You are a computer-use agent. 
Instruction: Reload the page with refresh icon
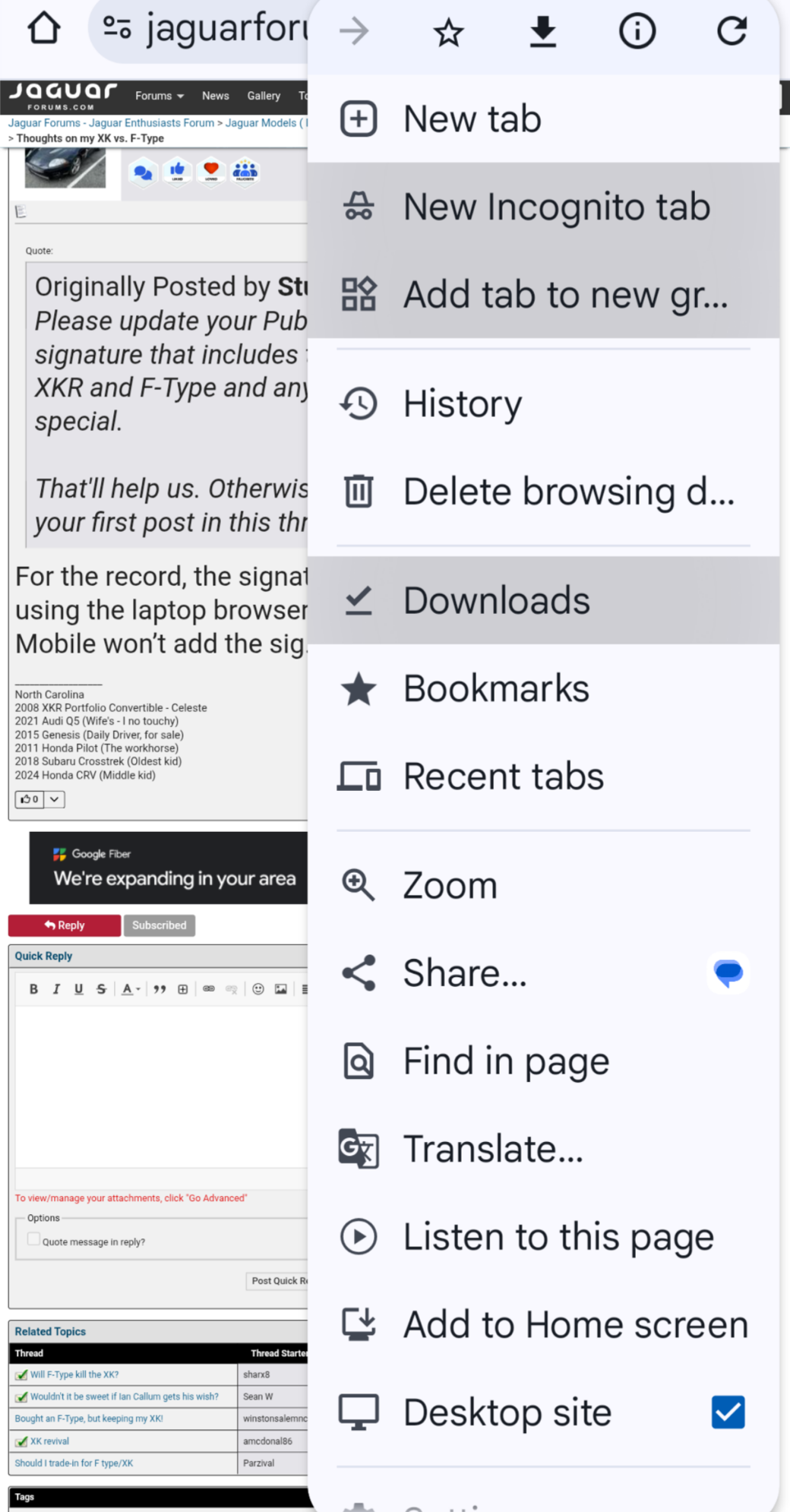pos(732,32)
